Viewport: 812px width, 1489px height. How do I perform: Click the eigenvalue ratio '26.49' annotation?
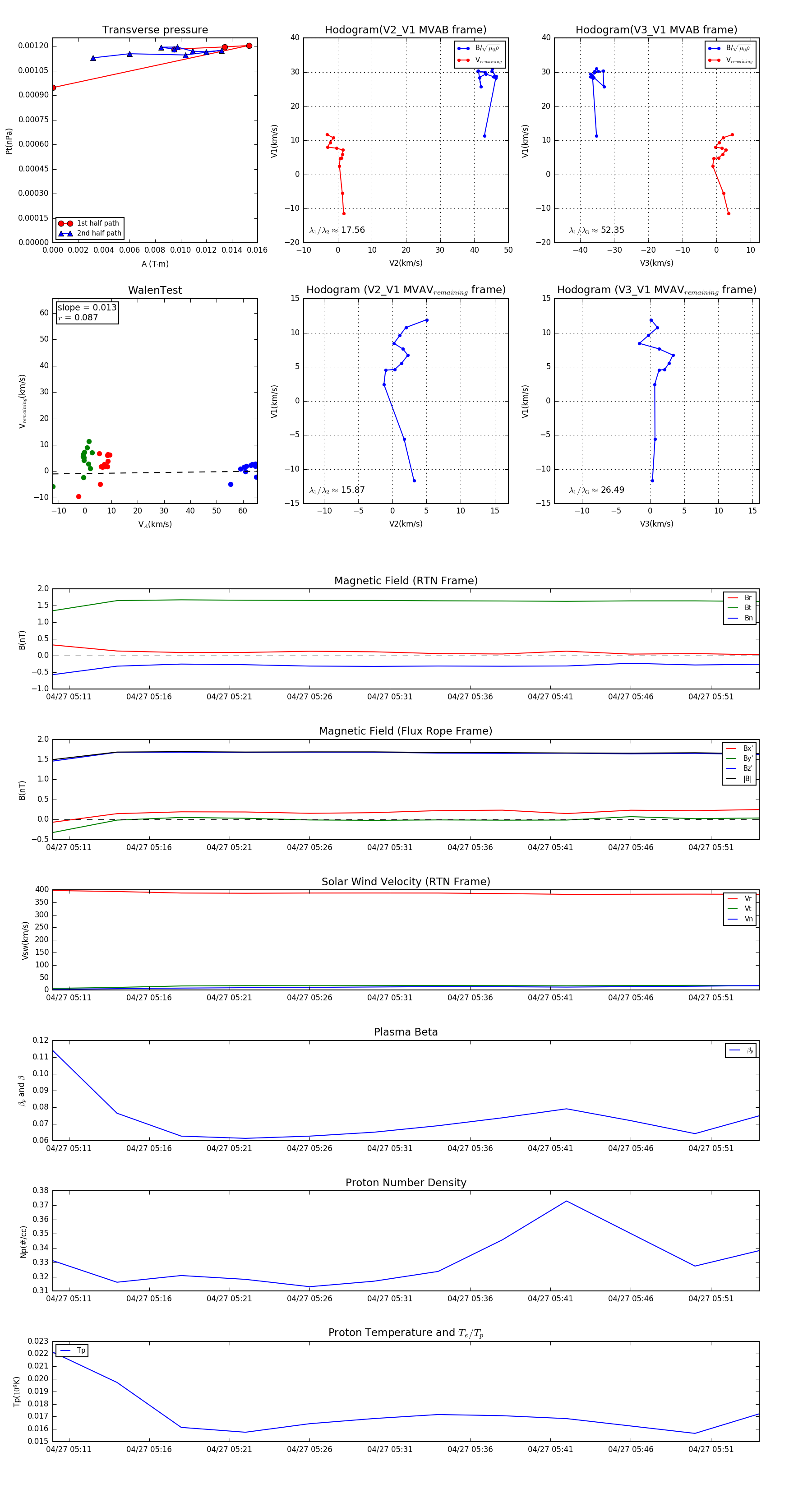[596, 490]
